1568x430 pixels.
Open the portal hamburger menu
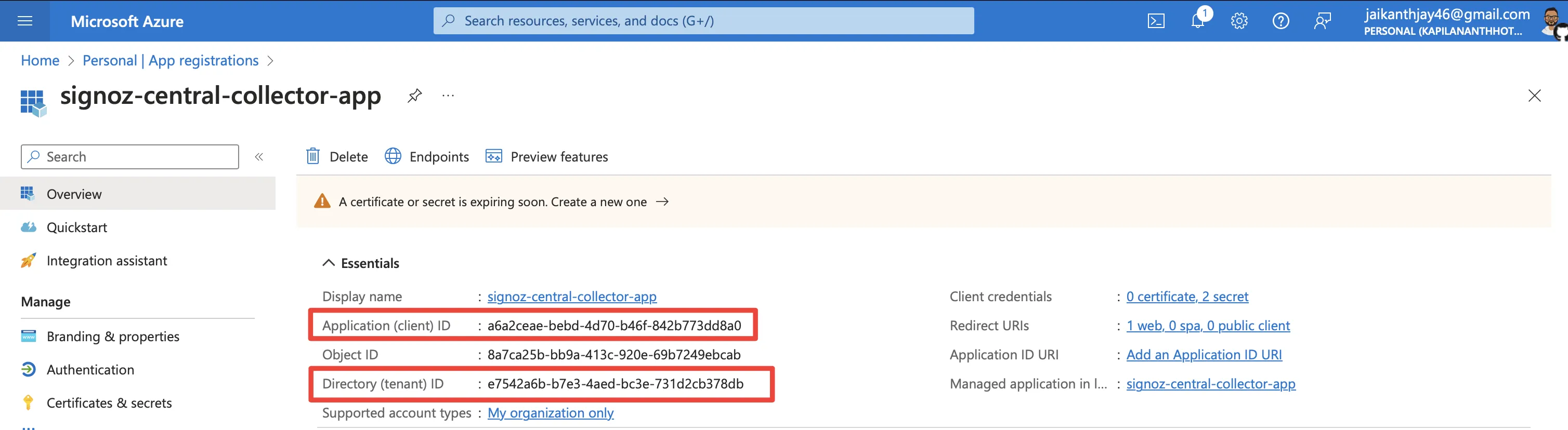[x=25, y=21]
